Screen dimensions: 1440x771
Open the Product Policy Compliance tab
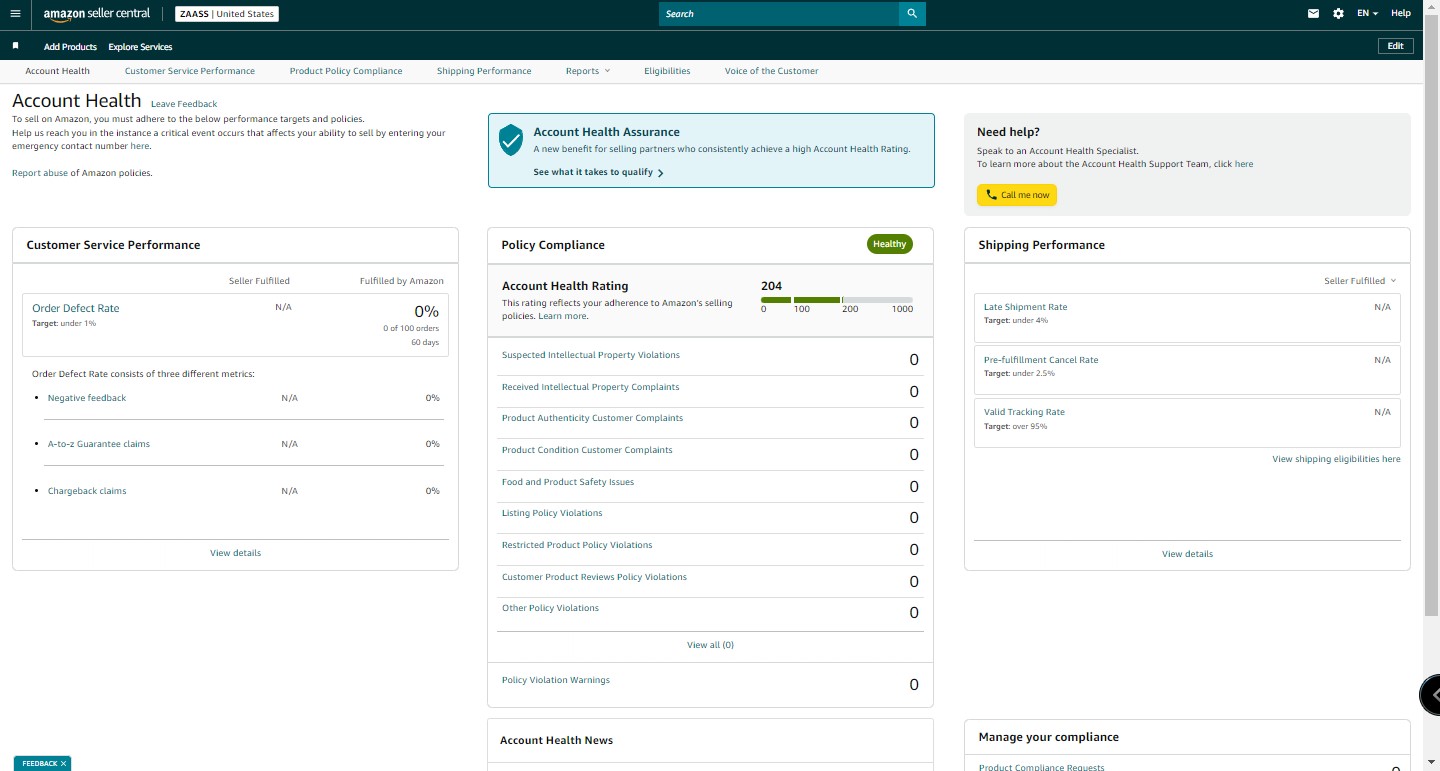point(346,71)
